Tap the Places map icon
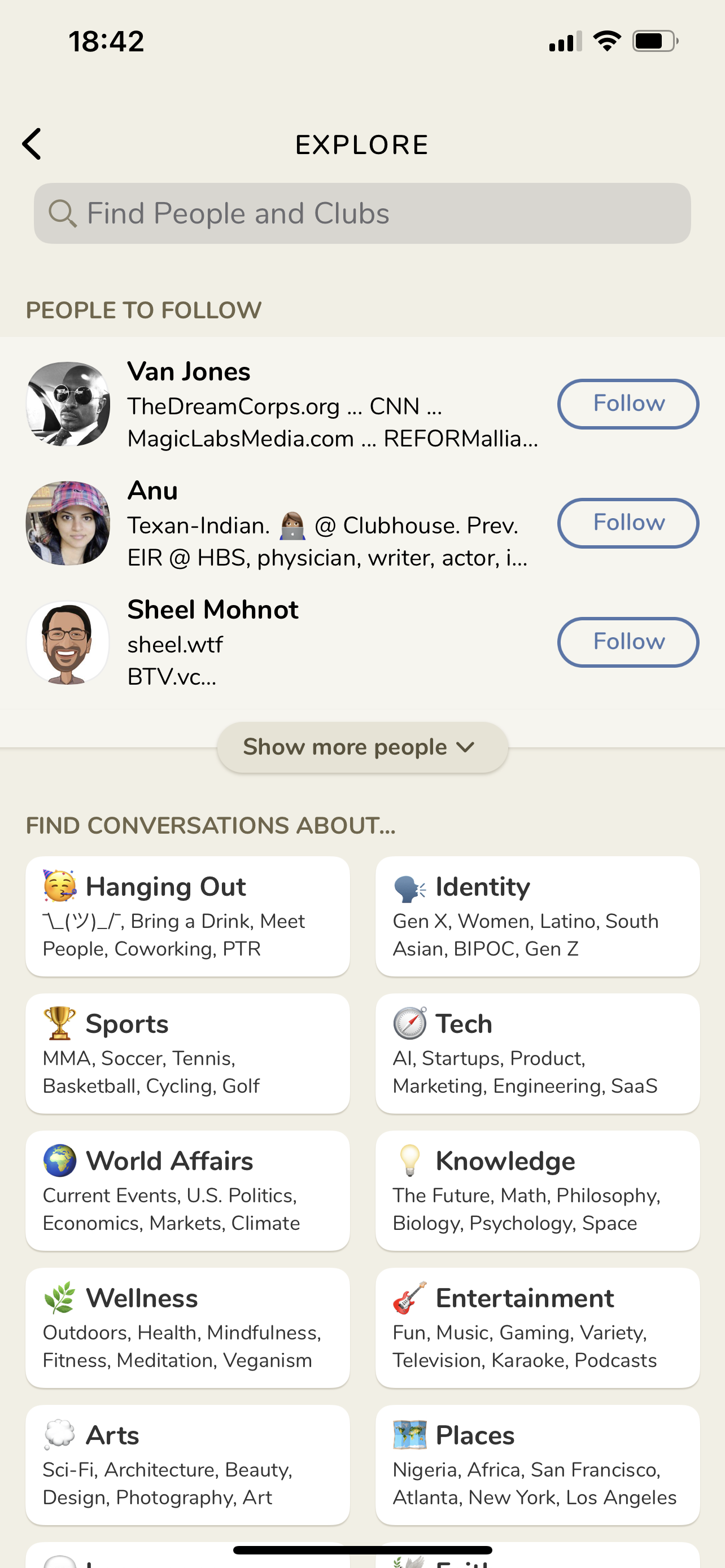This screenshot has width=725, height=1568. point(410,1435)
